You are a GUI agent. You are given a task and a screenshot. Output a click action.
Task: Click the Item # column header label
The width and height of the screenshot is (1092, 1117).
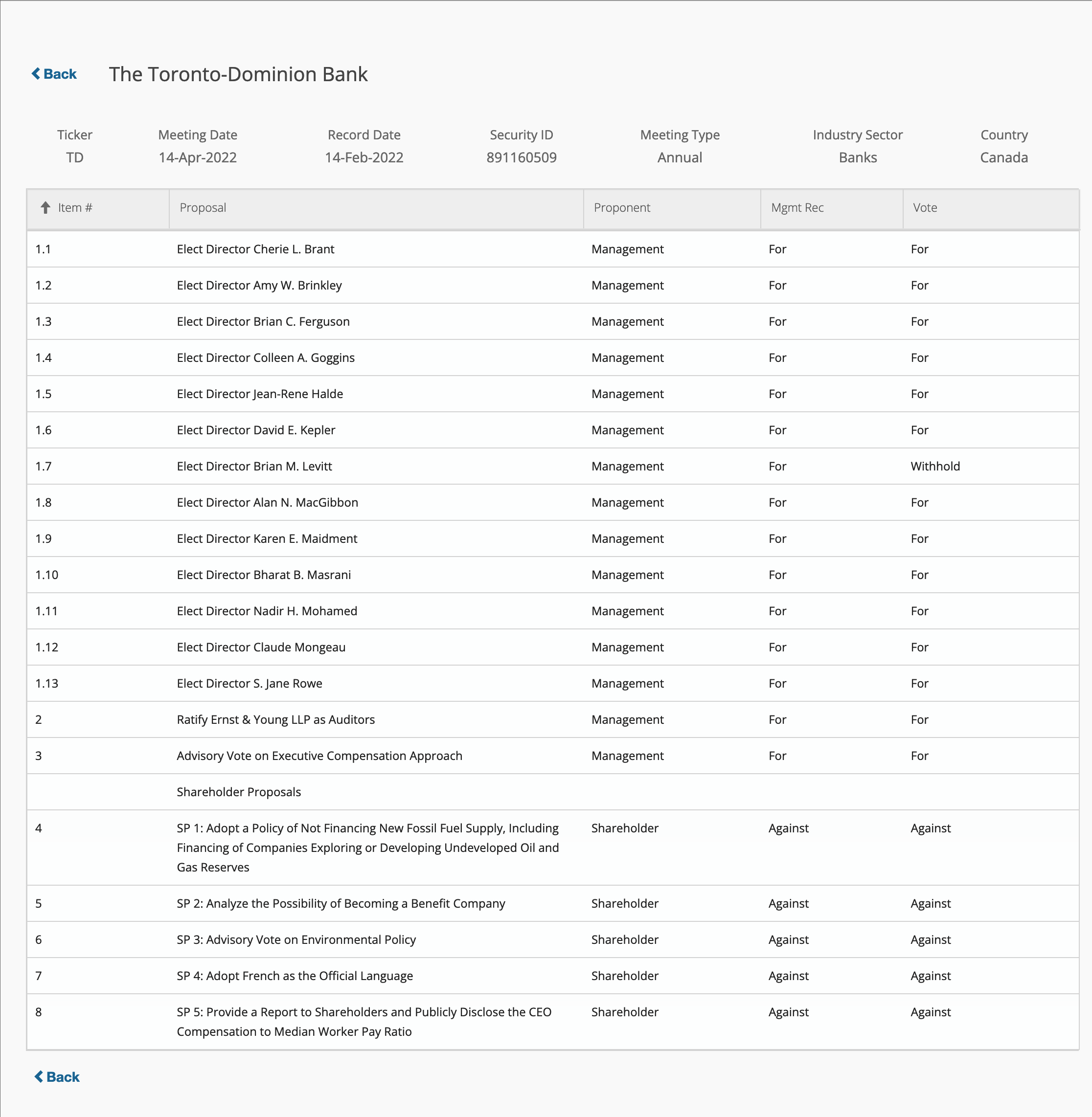pos(75,207)
